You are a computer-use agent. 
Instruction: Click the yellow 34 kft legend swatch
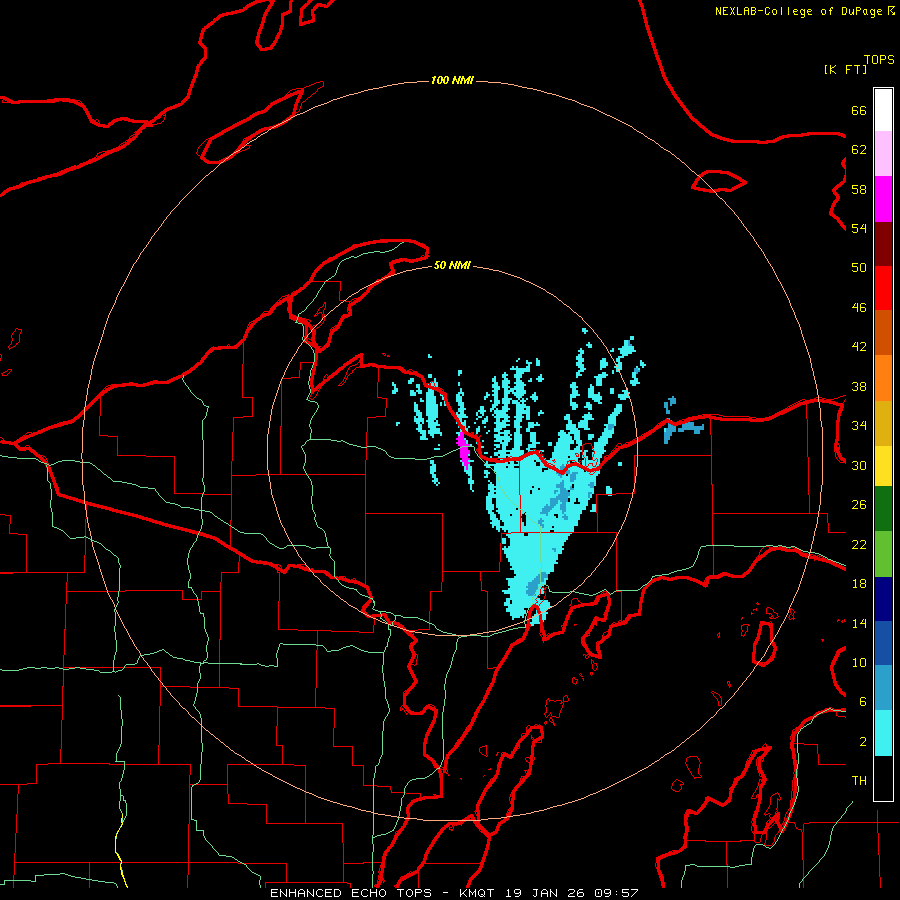pyautogui.click(x=883, y=466)
